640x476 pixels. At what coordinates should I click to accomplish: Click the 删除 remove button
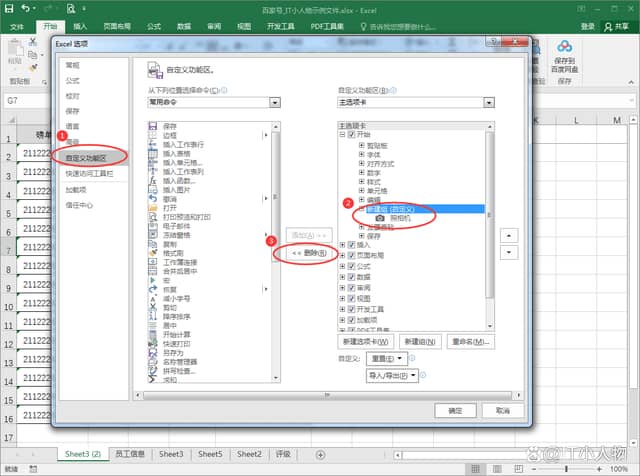[307, 253]
